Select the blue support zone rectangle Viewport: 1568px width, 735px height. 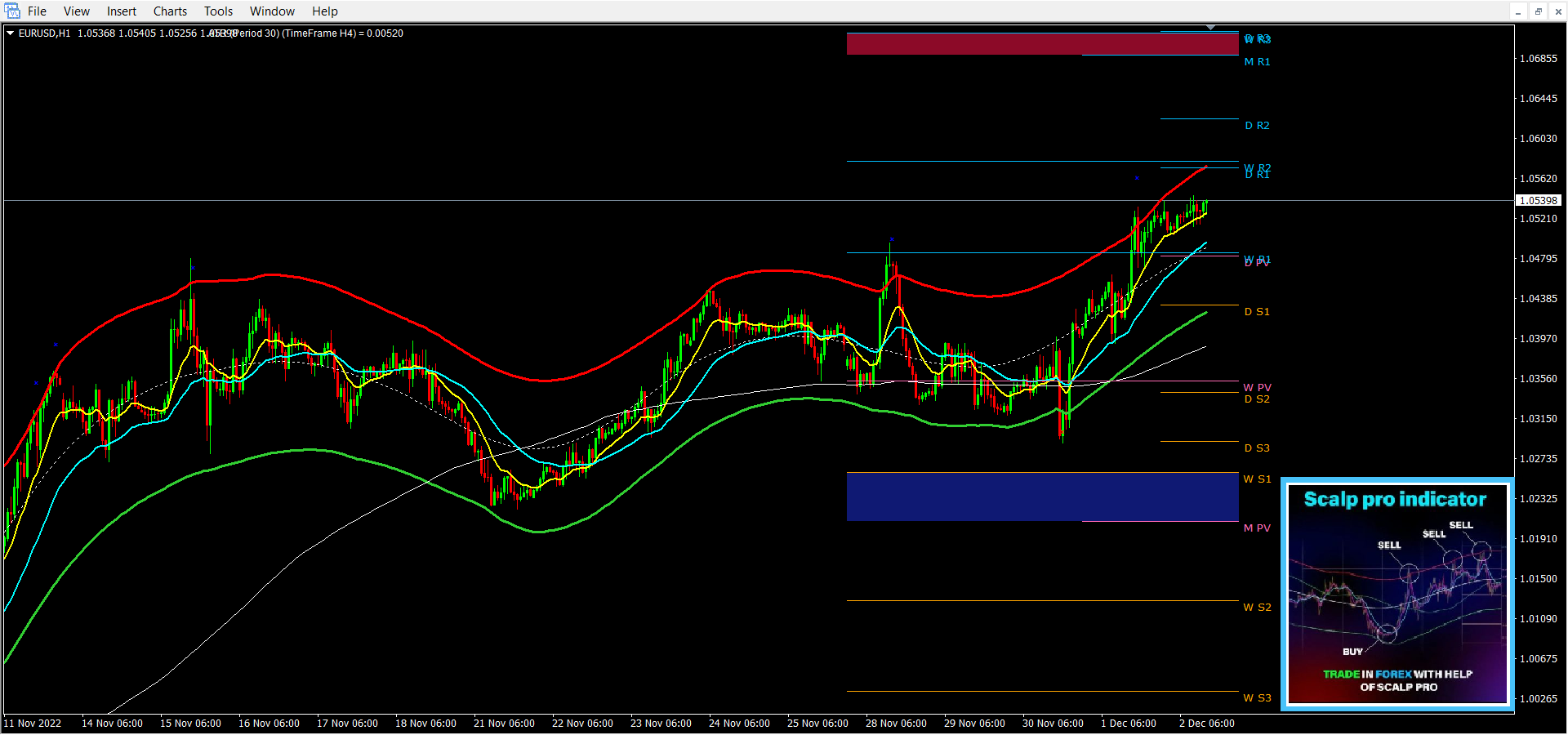(x=1042, y=497)
